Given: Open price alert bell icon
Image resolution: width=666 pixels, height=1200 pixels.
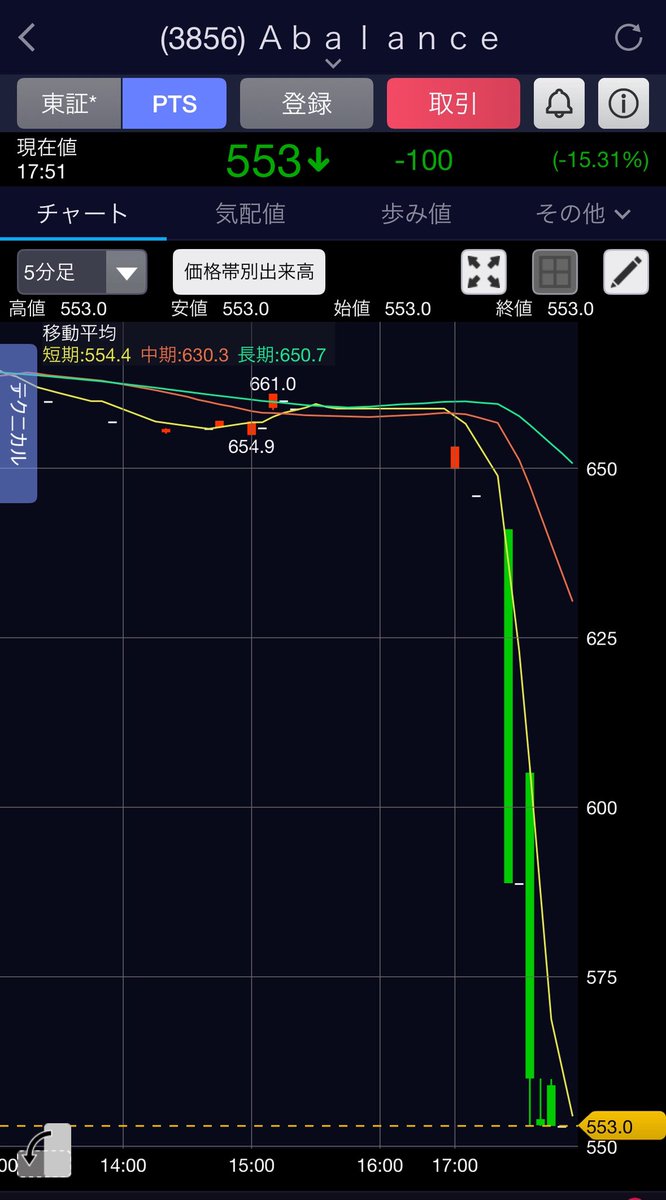Looking at the screenshot, I should [x=559, y=103].
